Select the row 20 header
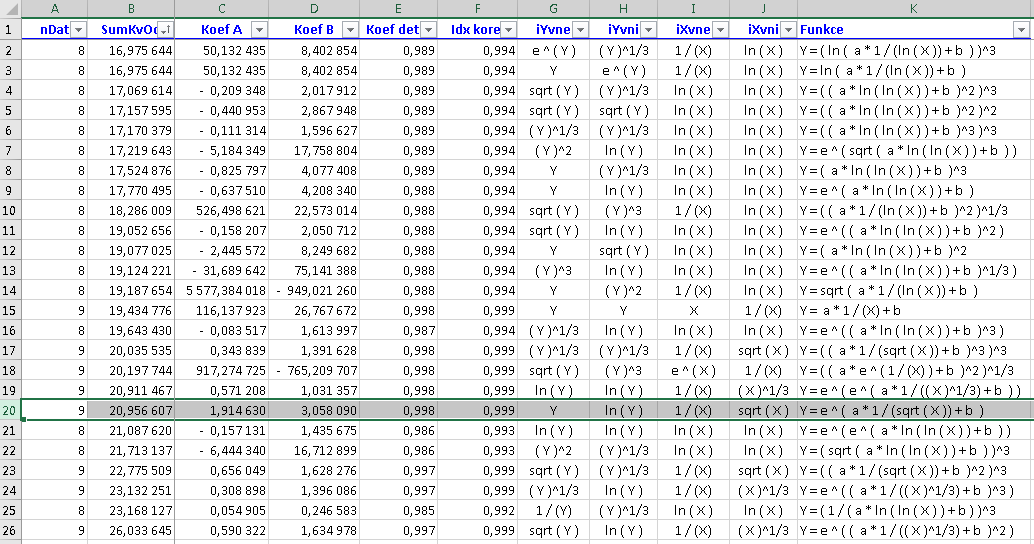 10,410
